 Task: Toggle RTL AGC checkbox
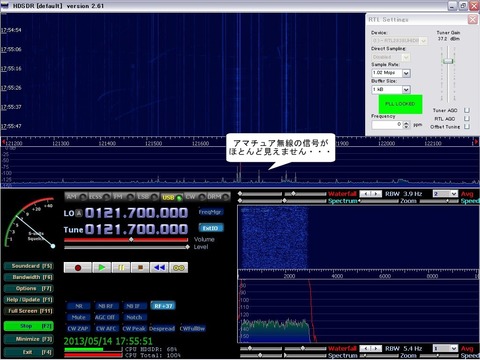[467, 119]
